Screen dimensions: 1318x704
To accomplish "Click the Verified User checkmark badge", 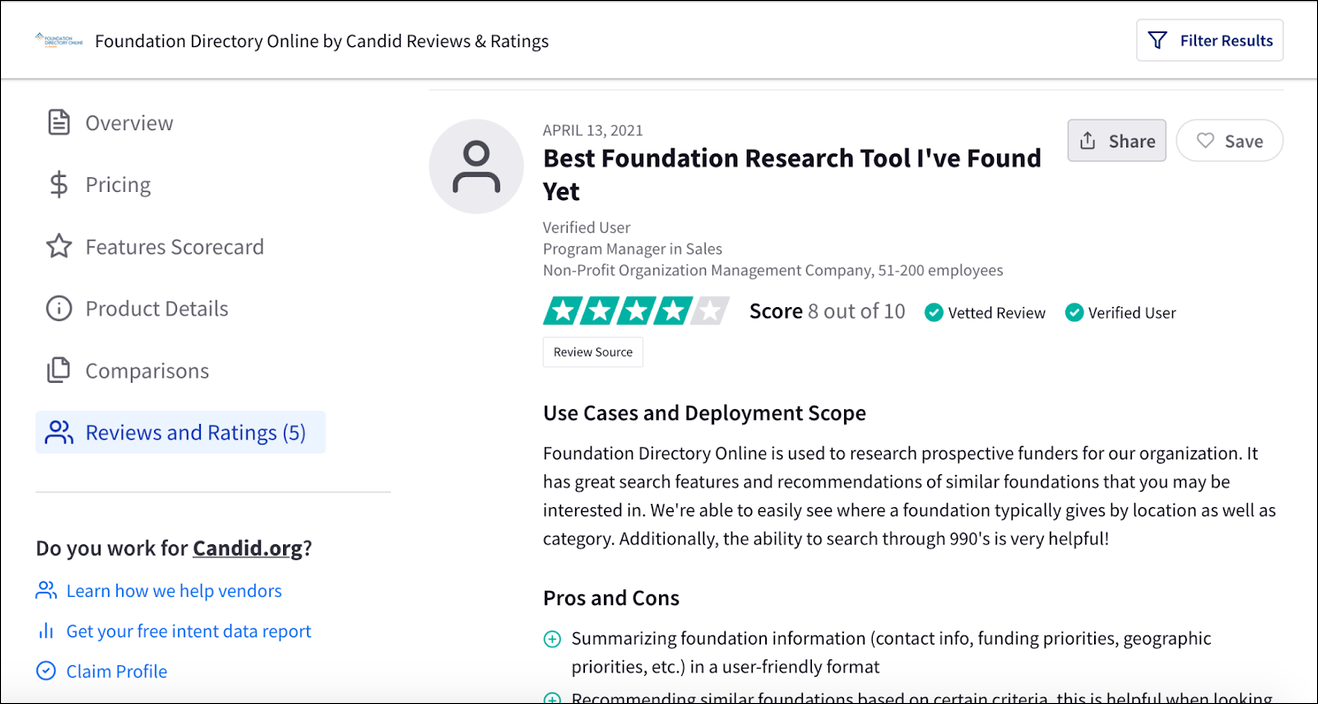I will pyautogui.click(x=1074, y=312).
